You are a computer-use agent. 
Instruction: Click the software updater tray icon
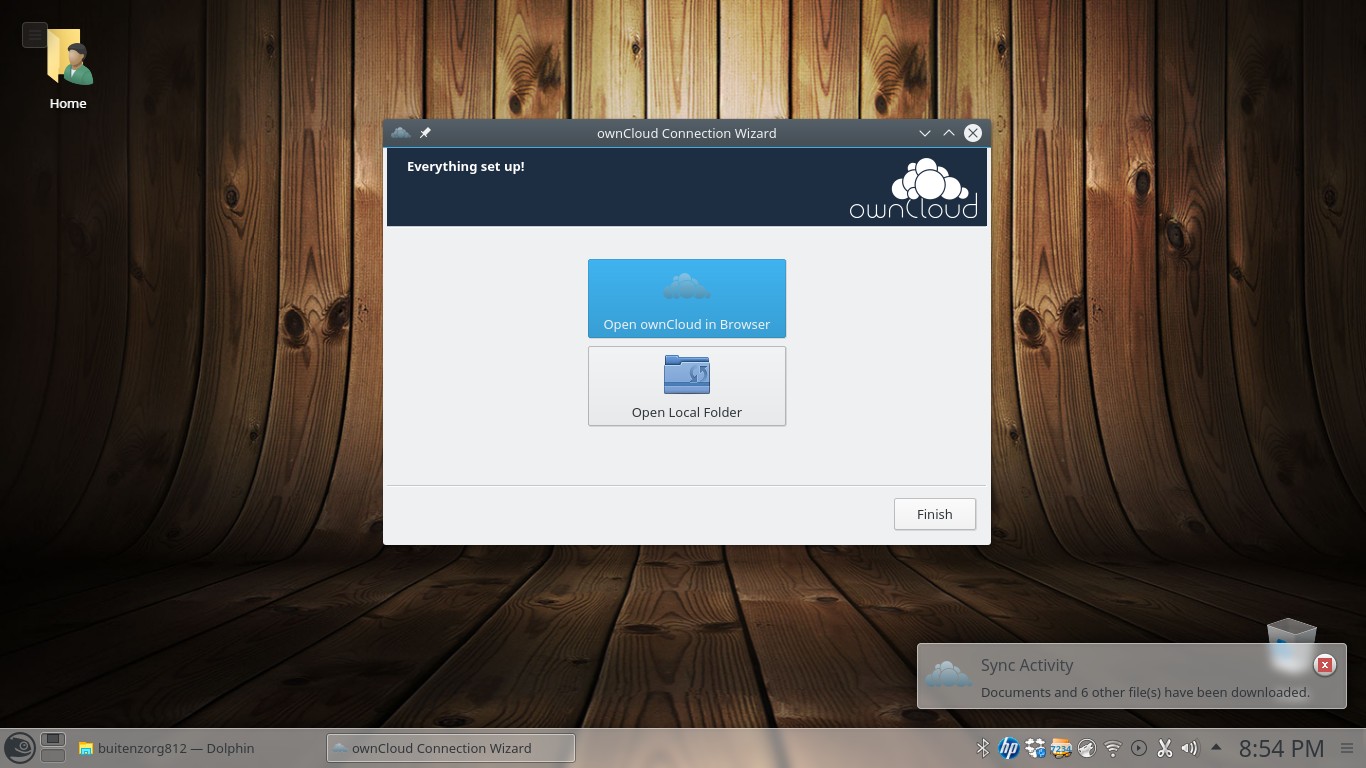(1035, 748)
